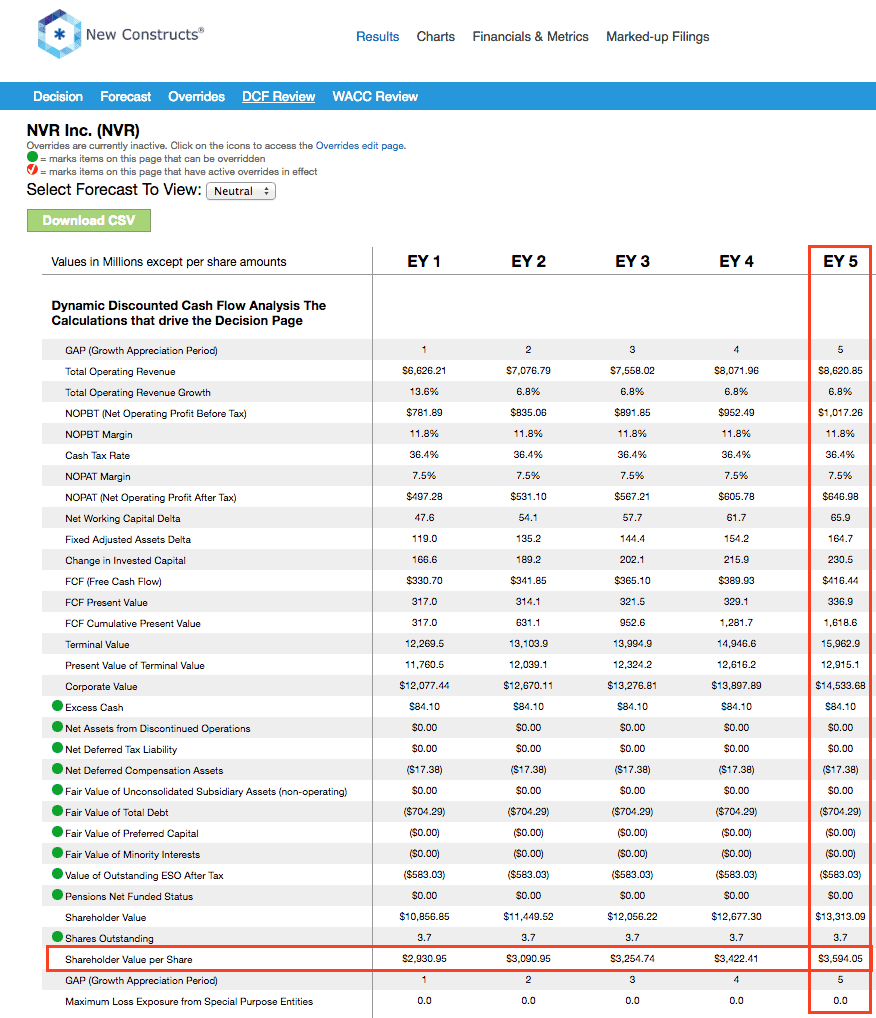Image resolution: width=876 pixels, height=1018 pixels.
Task: Click the EY 2 column header
Action: [529, 262]
